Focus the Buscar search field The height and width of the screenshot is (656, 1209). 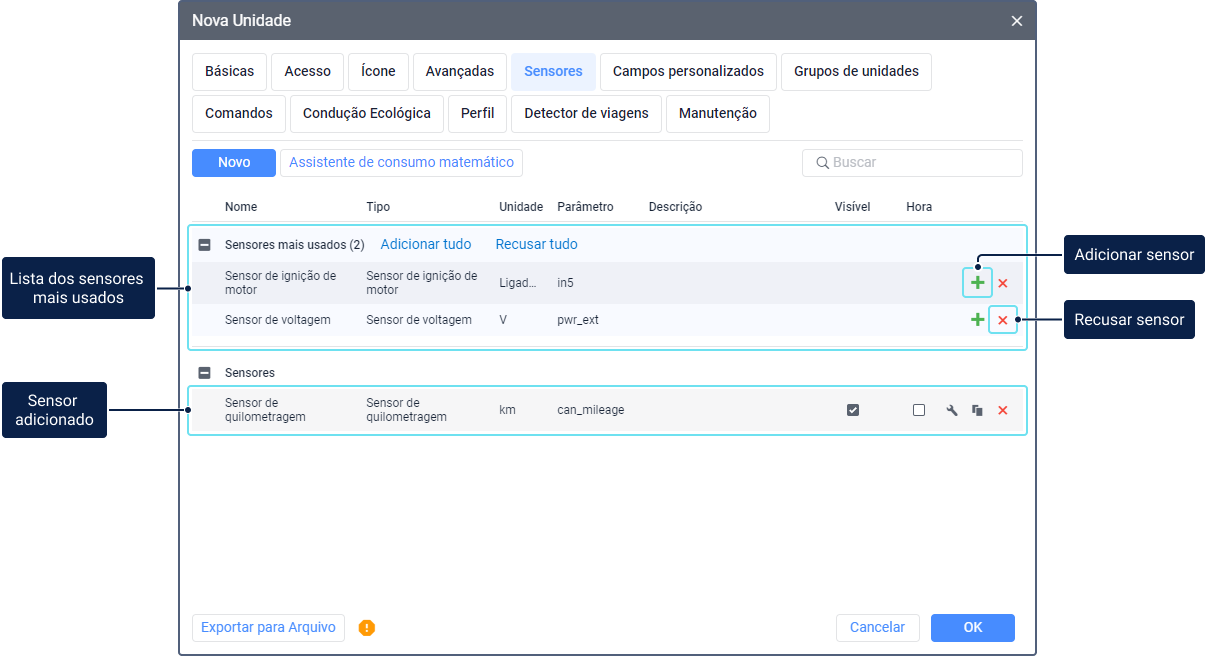(x=920, y=163)
